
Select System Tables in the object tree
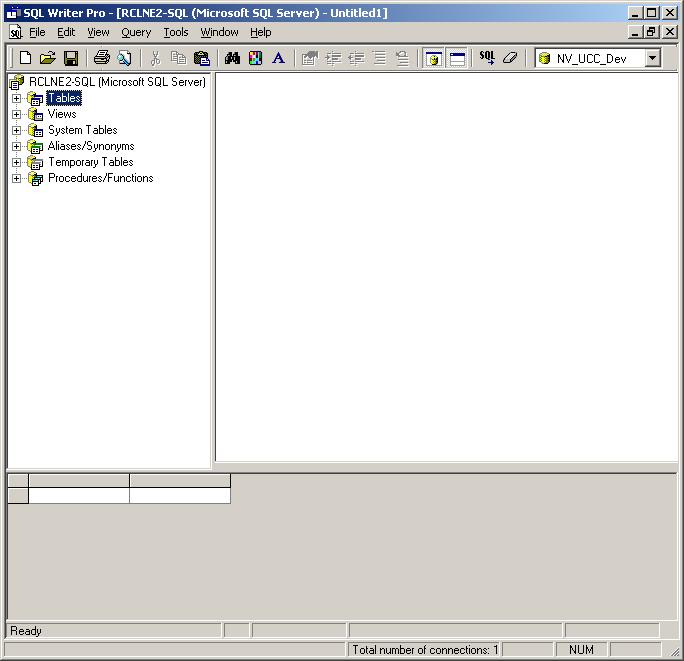[x=82, y=130]
